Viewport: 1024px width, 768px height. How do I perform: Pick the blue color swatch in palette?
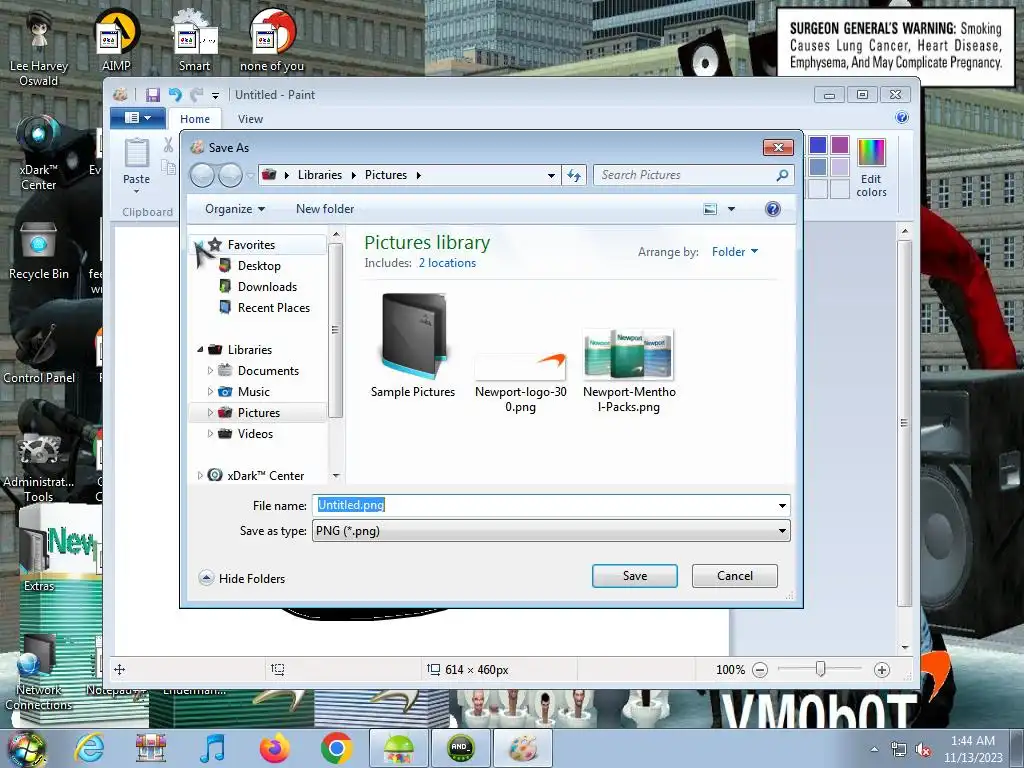click(818, 145)
